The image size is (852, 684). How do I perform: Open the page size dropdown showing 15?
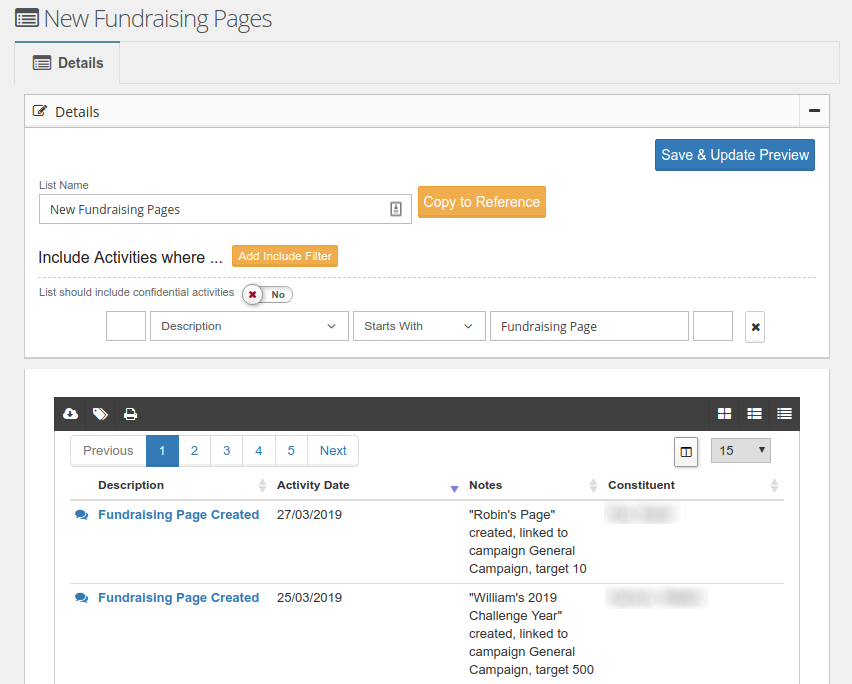click(x=740, y=451)
